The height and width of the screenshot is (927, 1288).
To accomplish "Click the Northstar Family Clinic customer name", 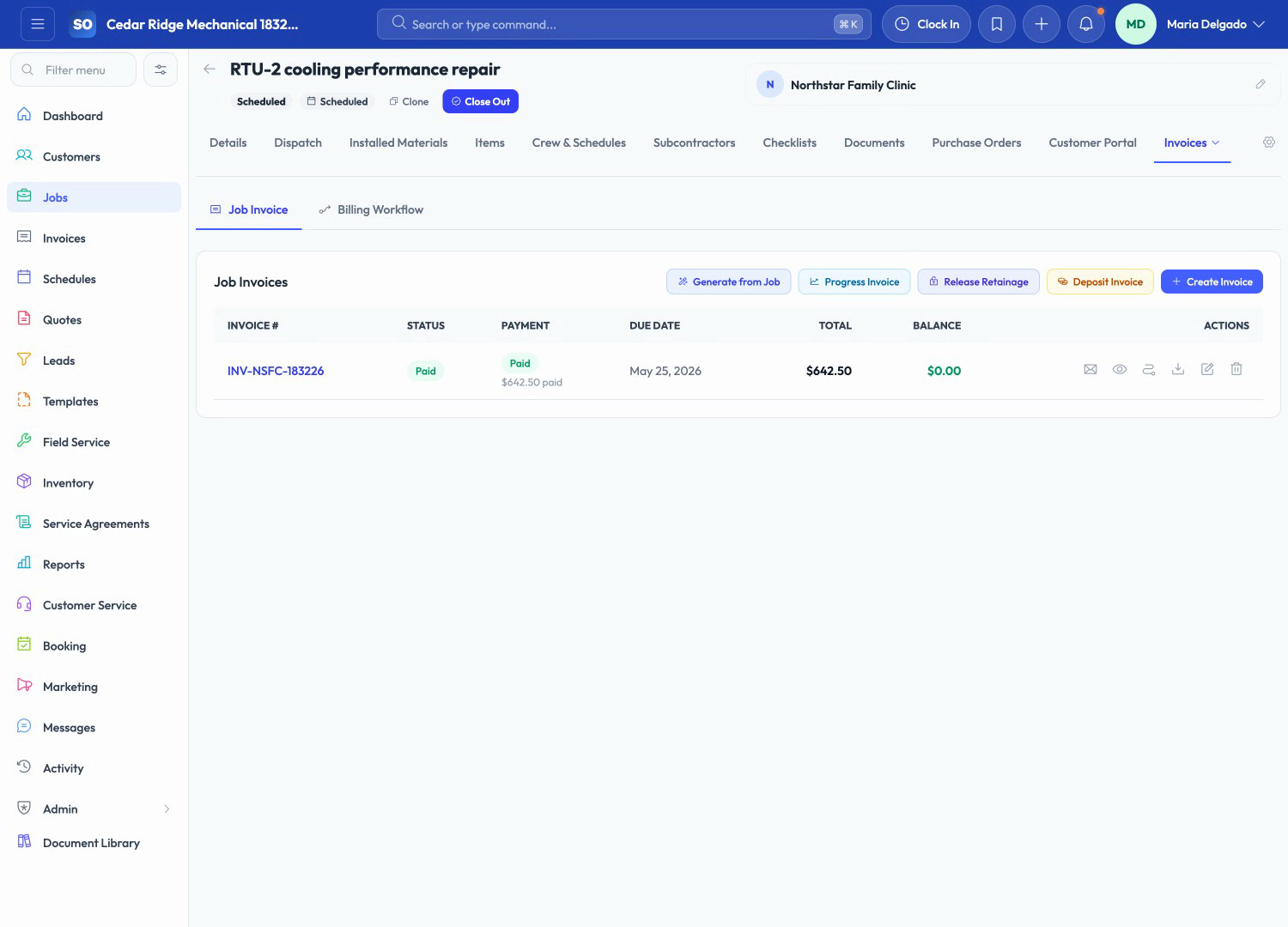I will (x=853, y=85).
